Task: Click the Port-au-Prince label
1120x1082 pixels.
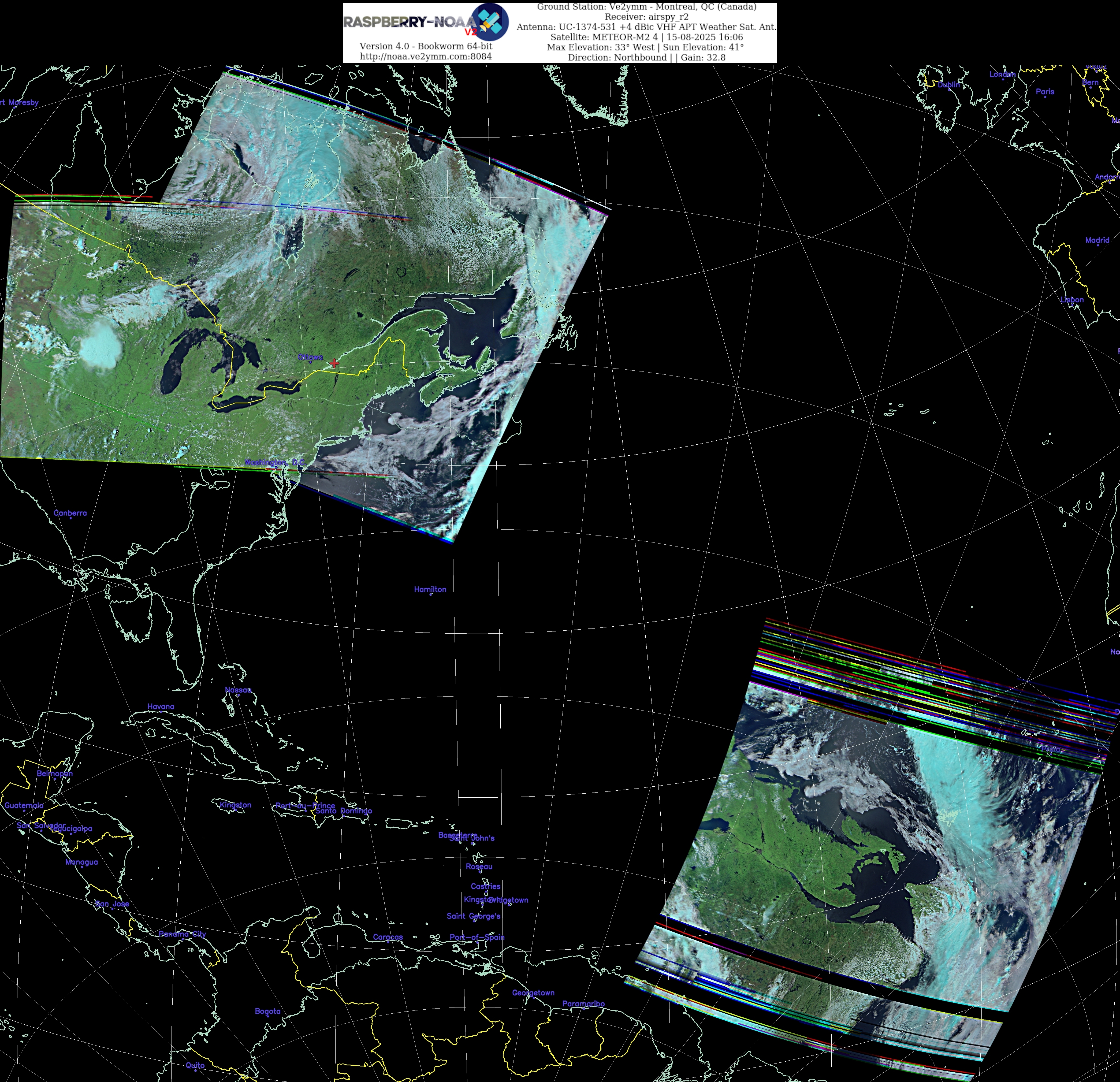Action: point(305,805)
